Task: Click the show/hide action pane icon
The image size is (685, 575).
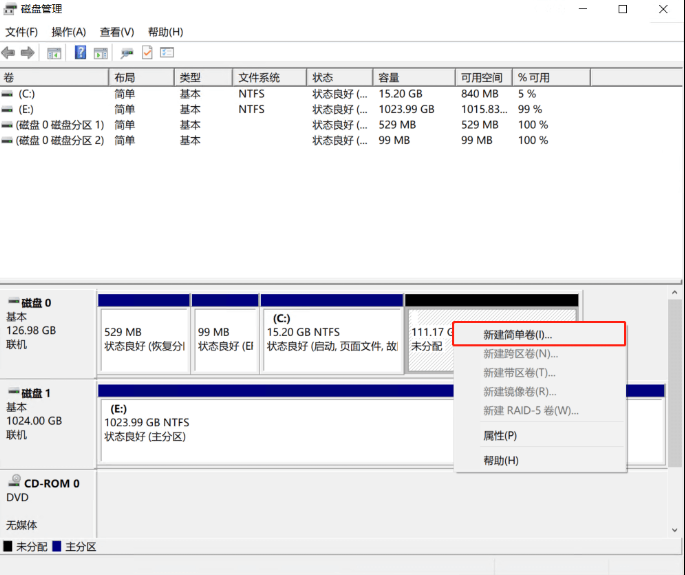Action: coord(100,53)
